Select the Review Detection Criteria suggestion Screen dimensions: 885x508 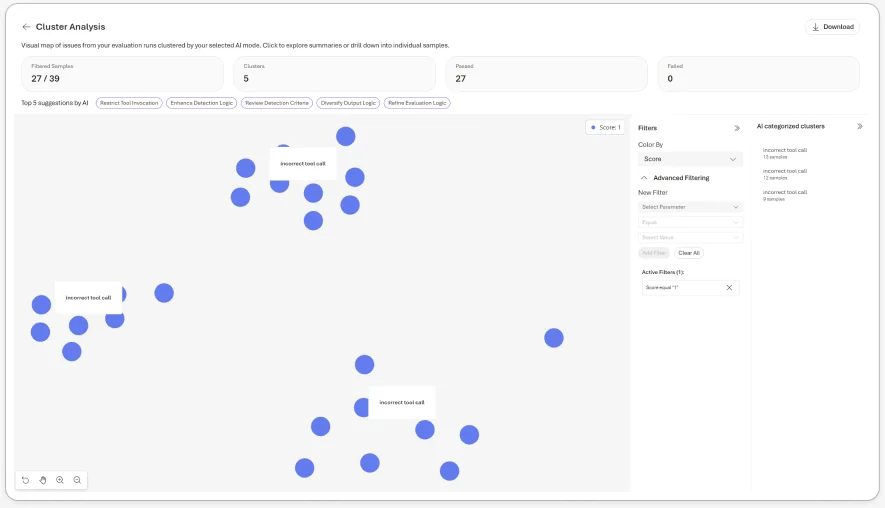[x=277, y=103]
